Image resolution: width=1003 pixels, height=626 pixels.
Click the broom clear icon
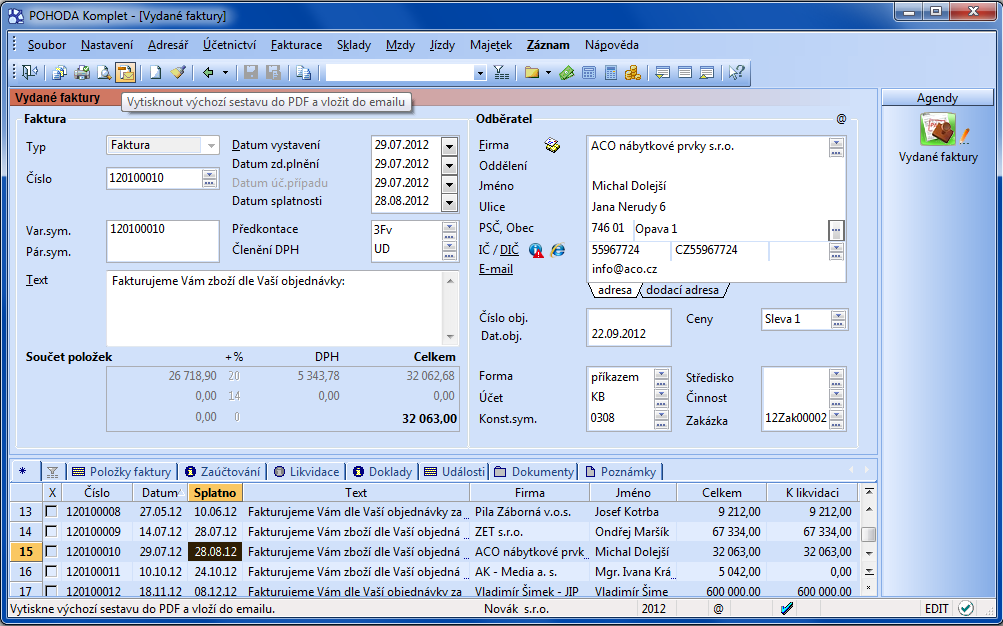click(x=178, y=73)
